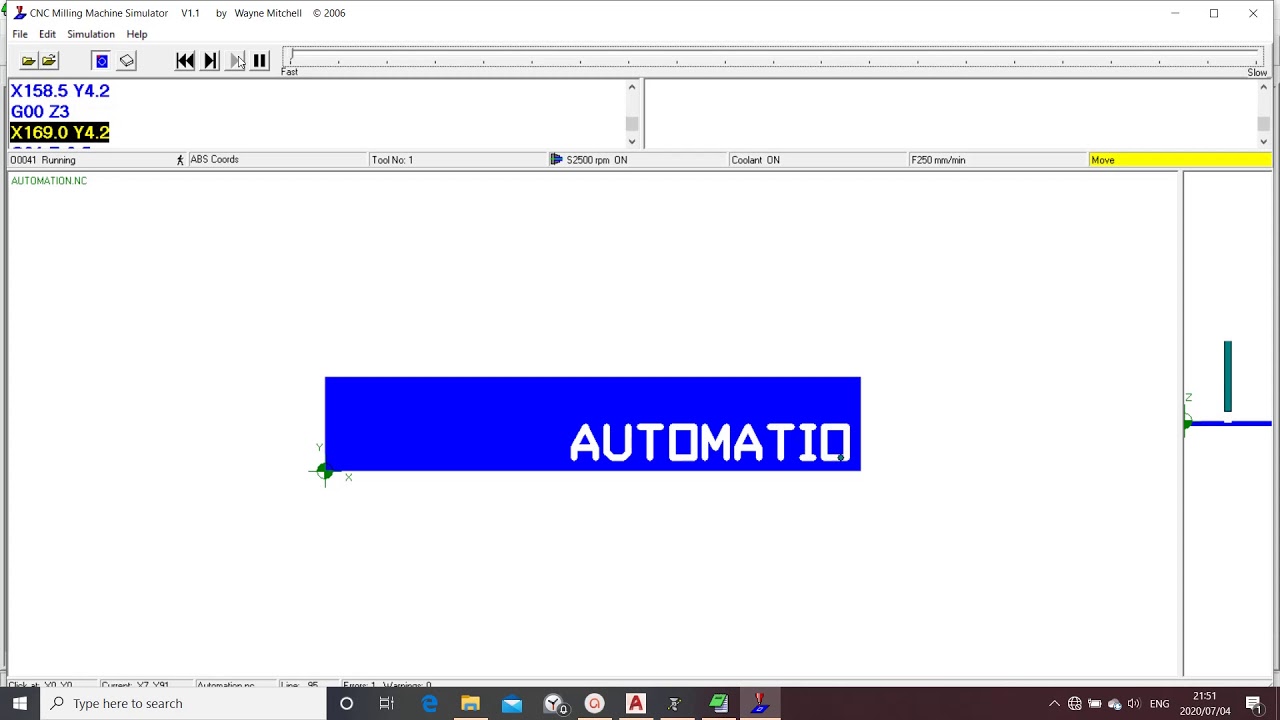This screenshot has width=1280, height=720.
Task: Pause the running simulation
Action: point(260,61)
